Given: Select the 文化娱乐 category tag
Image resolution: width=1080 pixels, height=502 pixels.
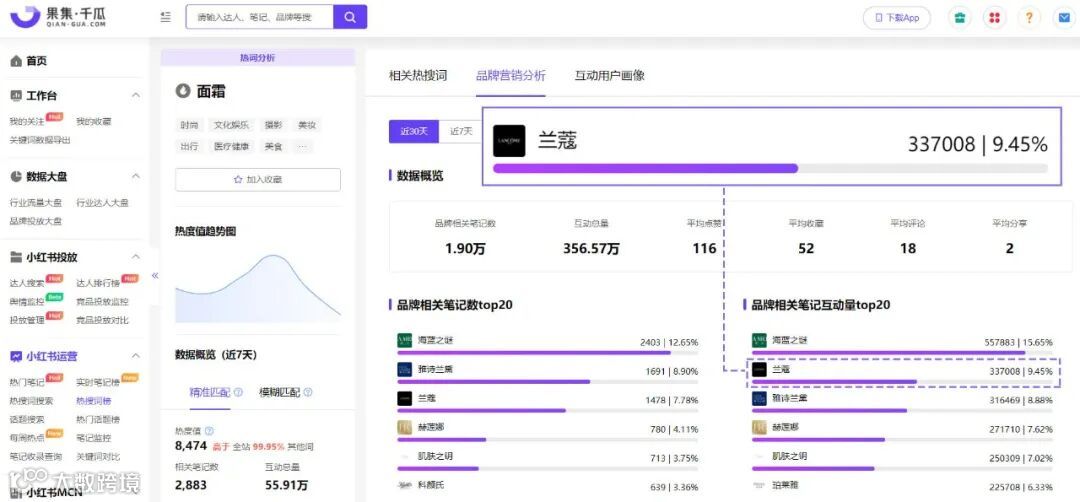Looking at the screenshot, I should pyautogui.click(x=231, y=125).
